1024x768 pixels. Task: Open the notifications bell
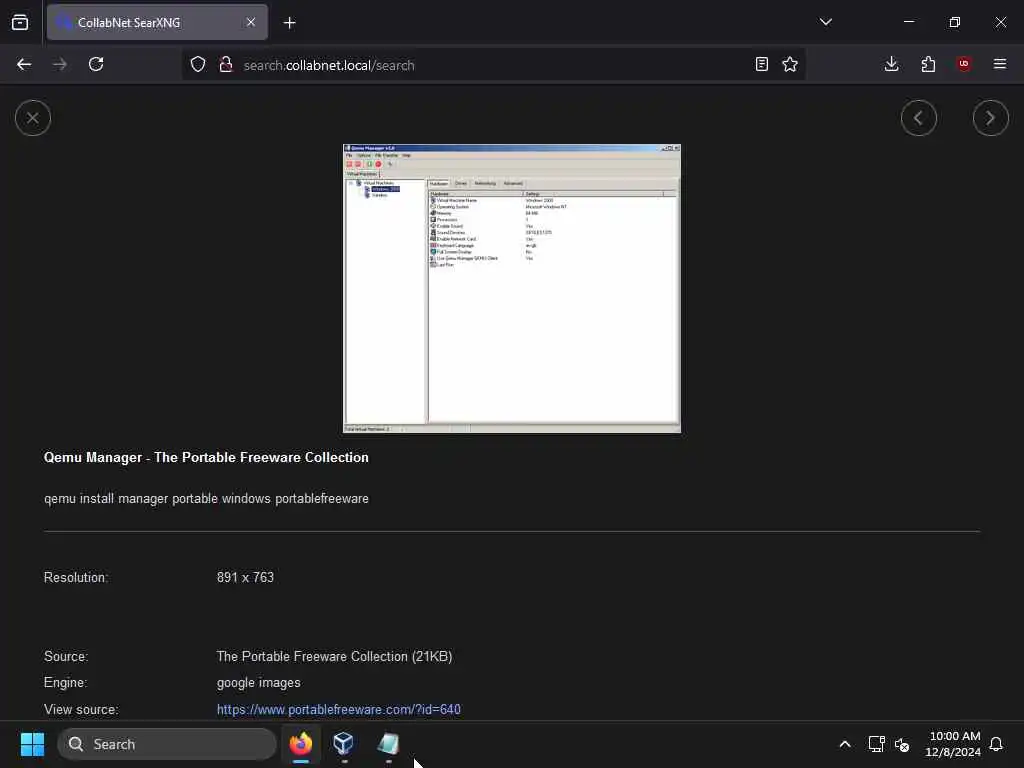pyautogui.click(x=996, y=744)
